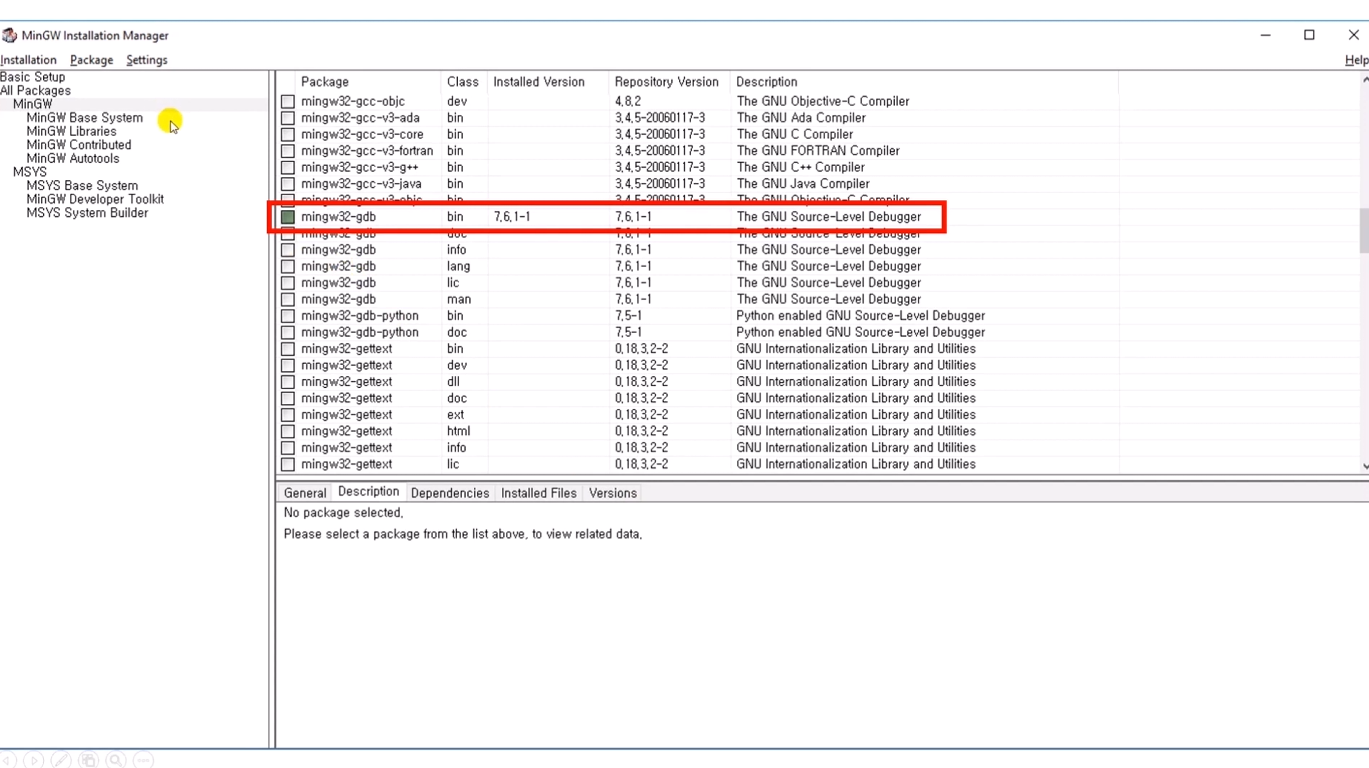
Task: Check the mingw32-gdb-python bin checkbox
Action: pos(288,316)
